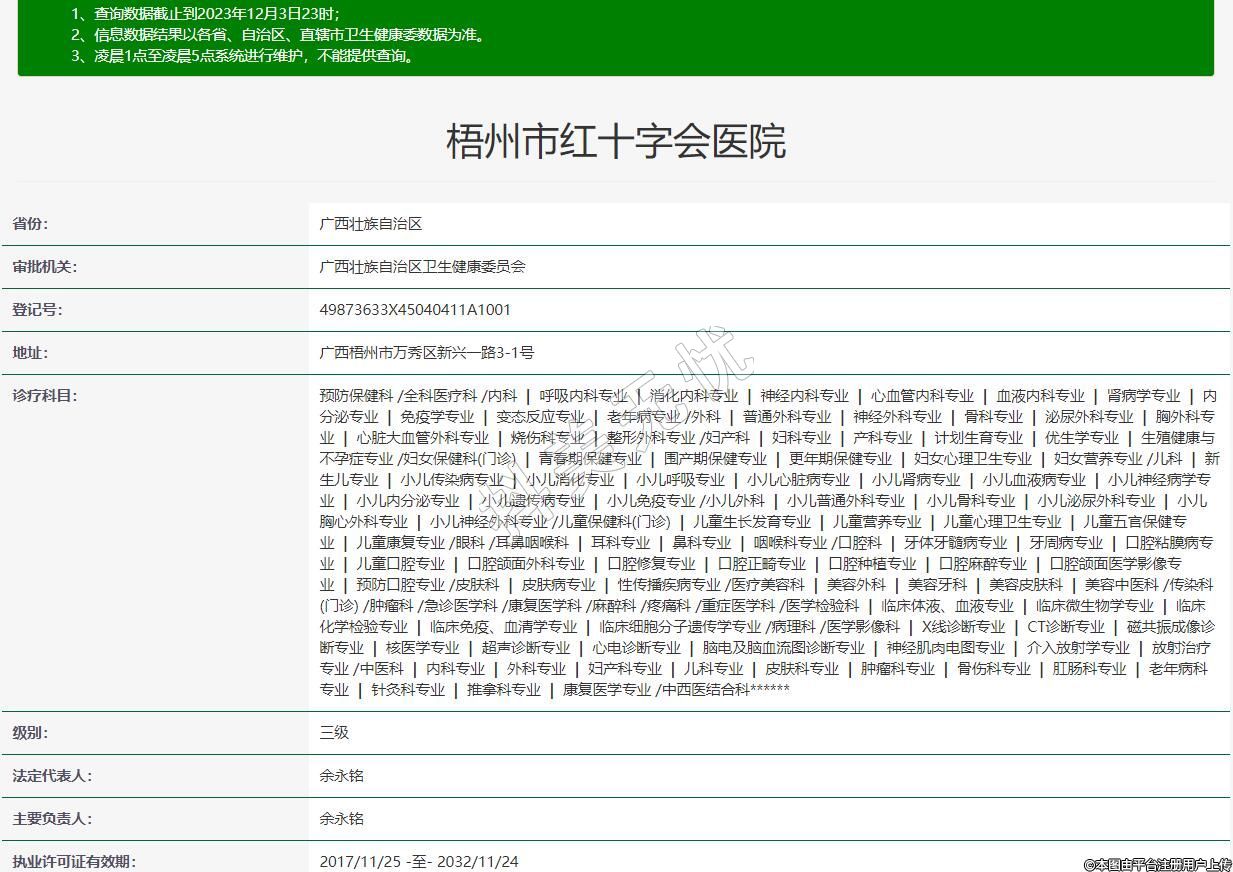The height and width of the screenshot is (872, 1233).
Task: Select the 地址 field label
Action: click(x=30, y=353)
